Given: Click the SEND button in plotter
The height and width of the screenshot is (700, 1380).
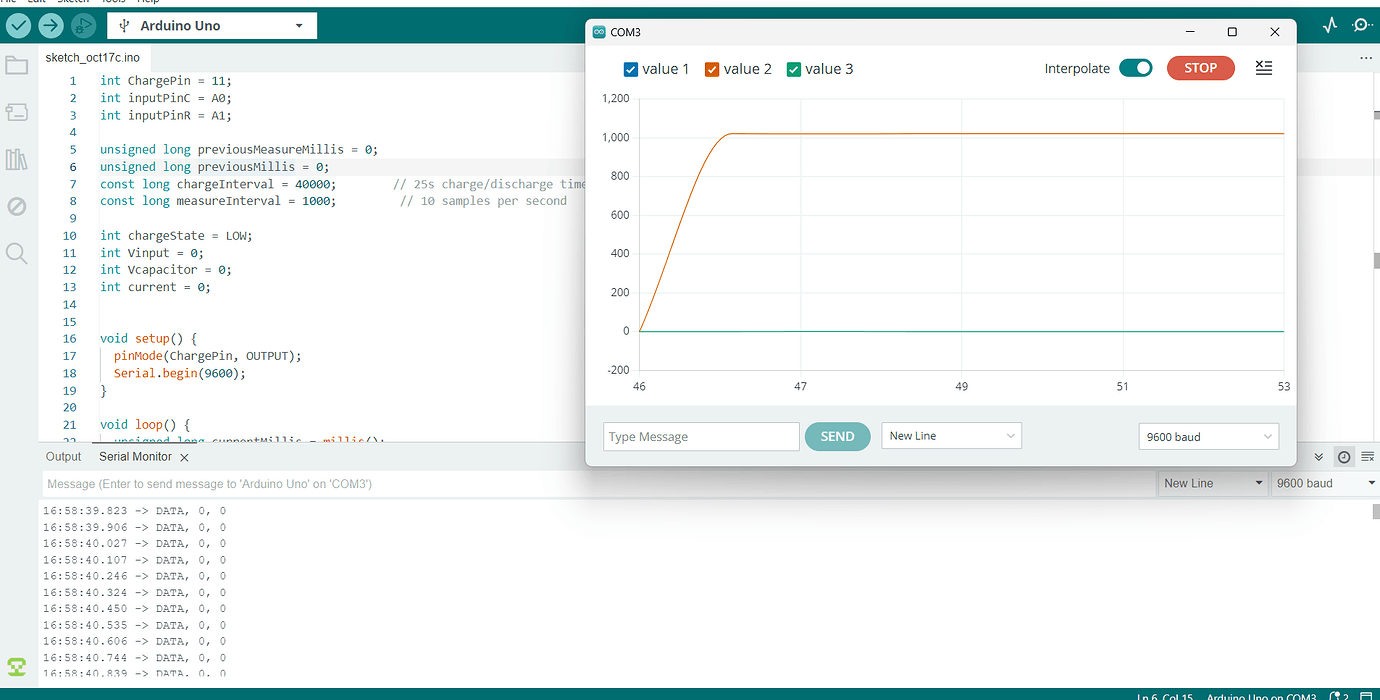Looking at the screenshot, I should pyautogui.click(x=837, y=436).
